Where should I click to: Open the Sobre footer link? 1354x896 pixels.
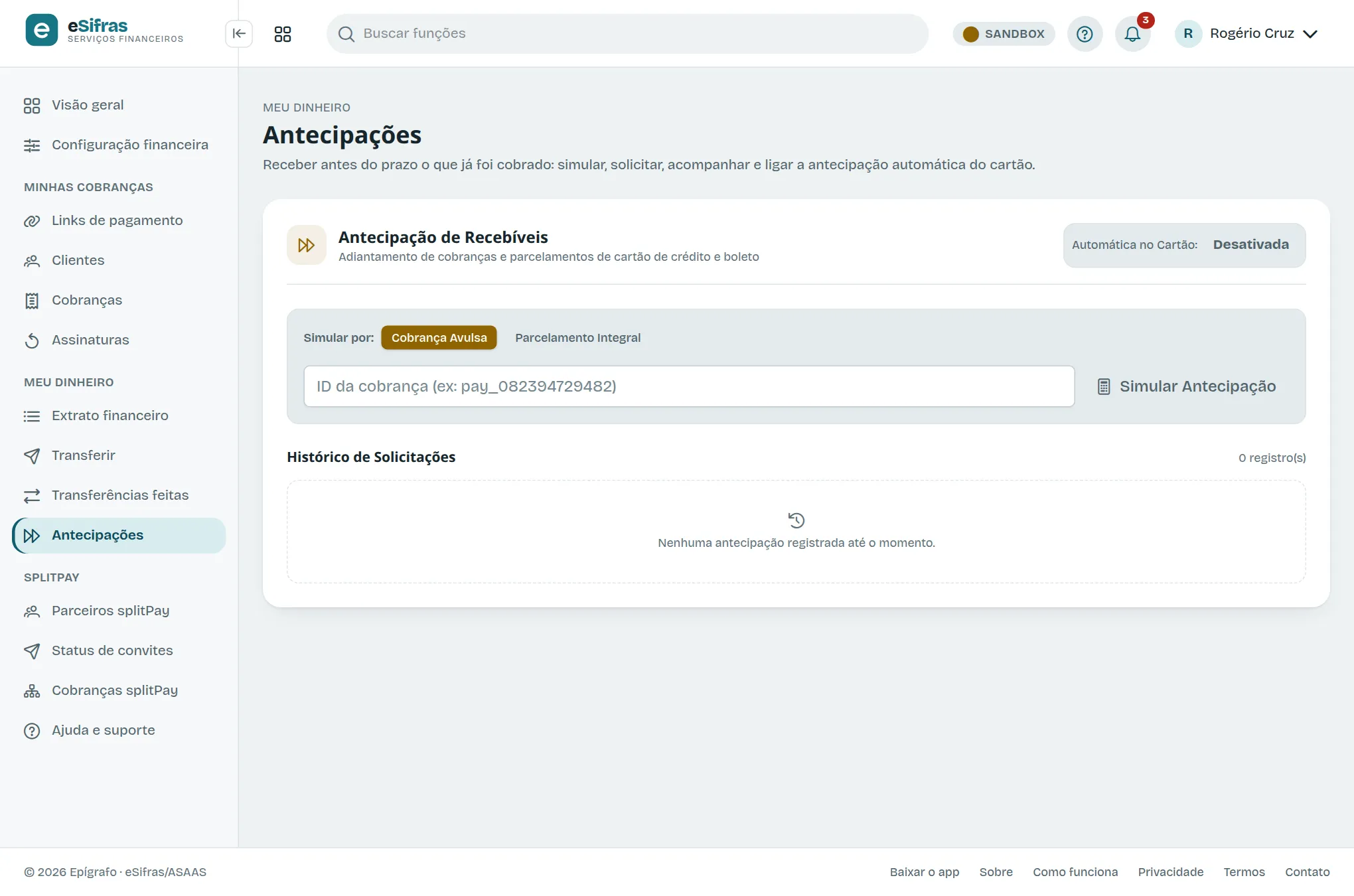tap(996, 872)
